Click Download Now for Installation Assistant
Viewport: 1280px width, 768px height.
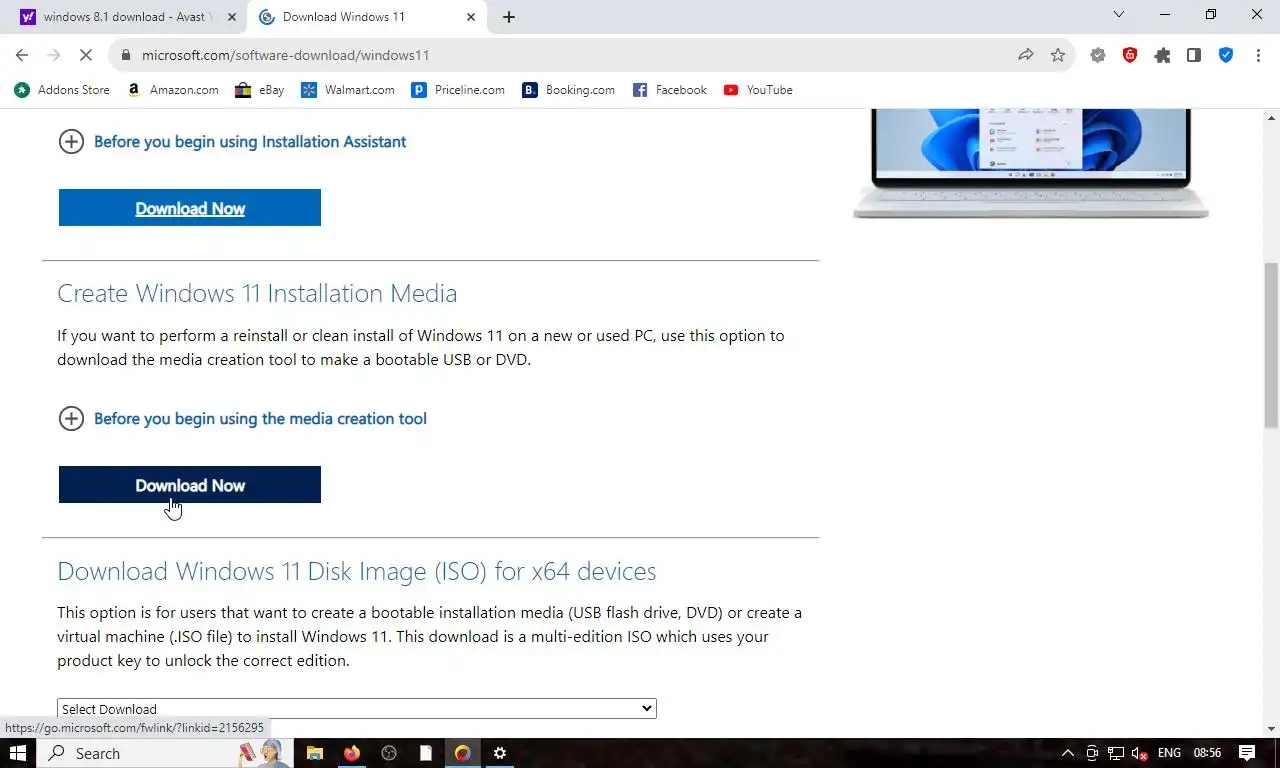point(190,208)
